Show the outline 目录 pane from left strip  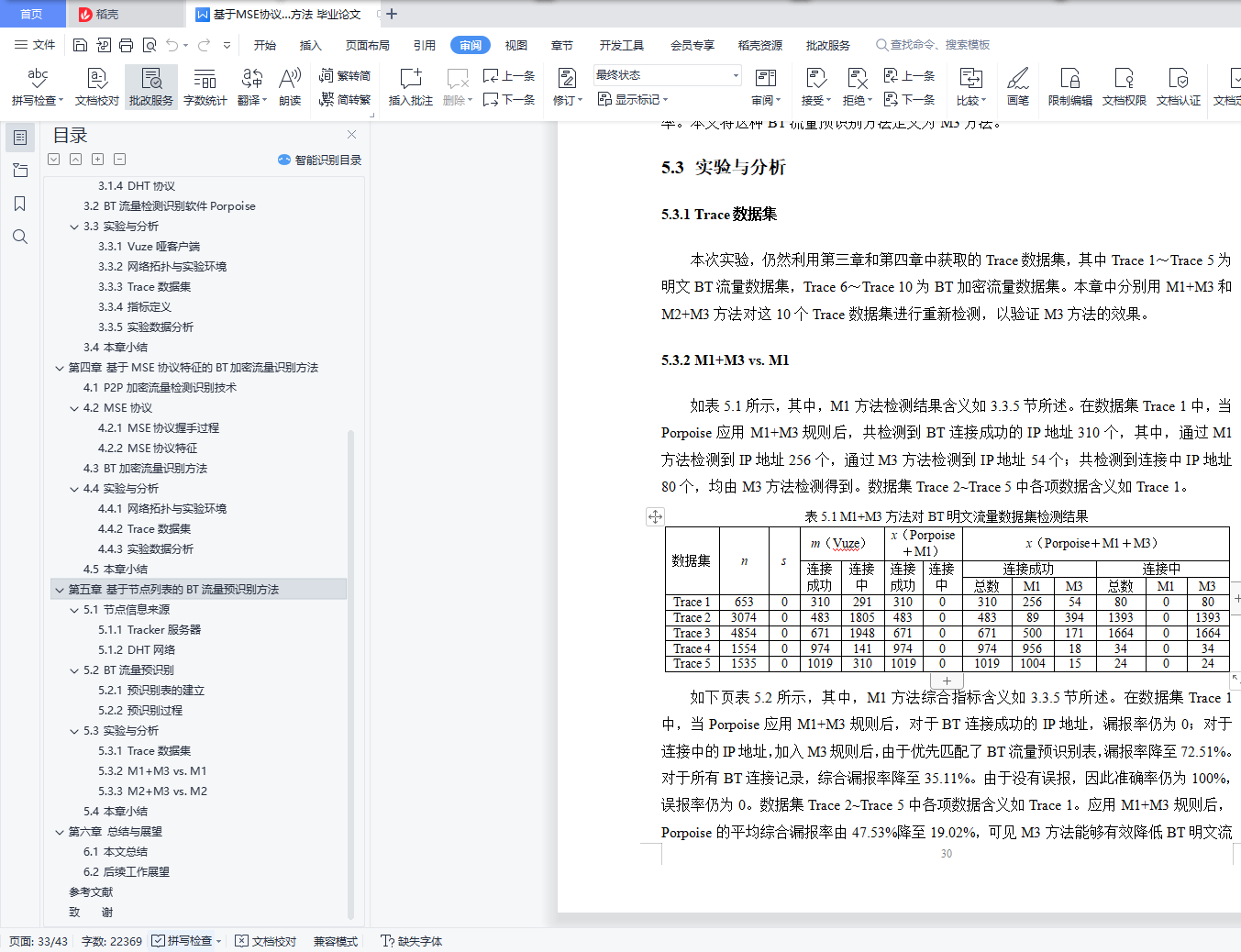pyautogui.click(x=20, y=138)
